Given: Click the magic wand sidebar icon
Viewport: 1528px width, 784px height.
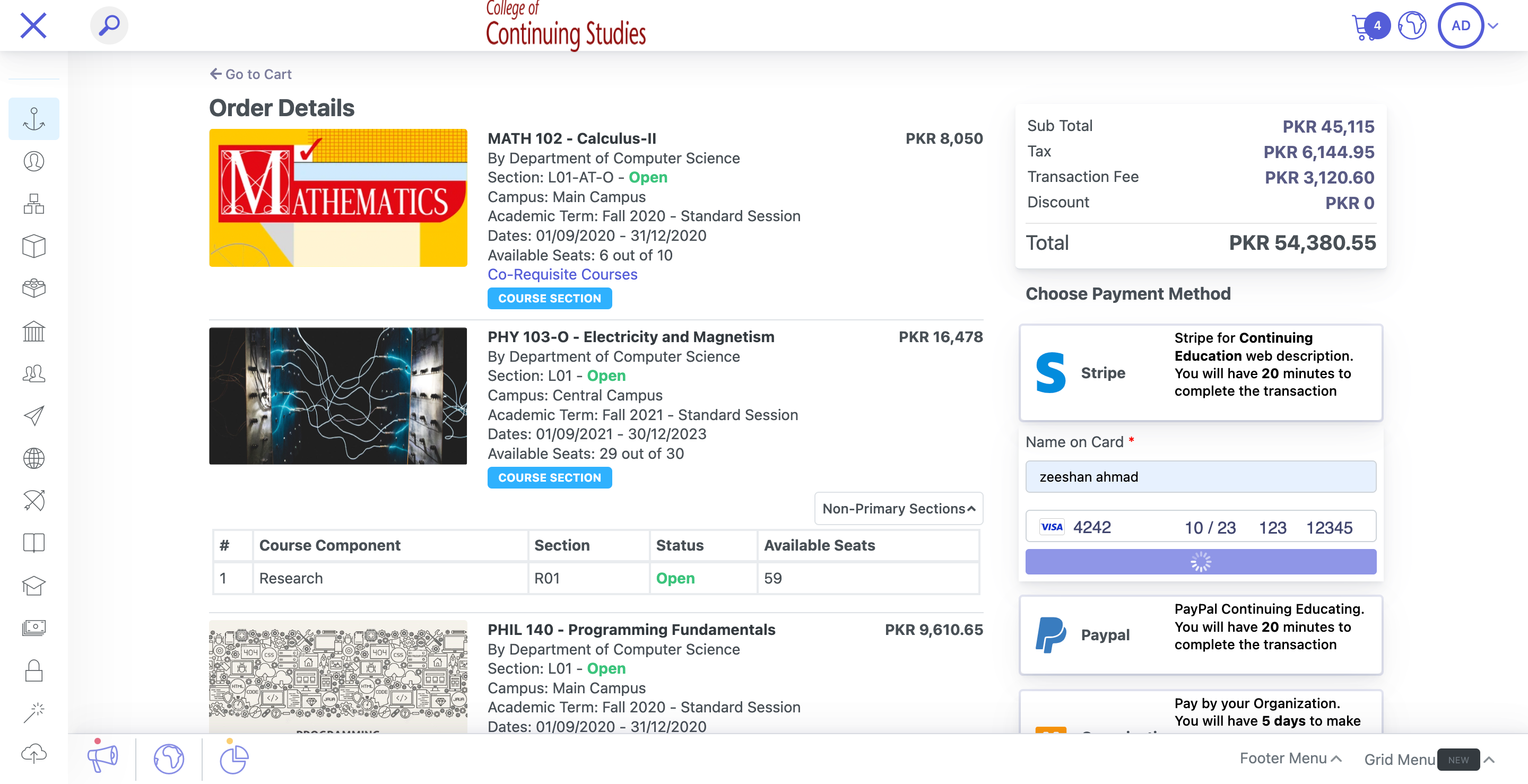Looking at the screenshot, I should pyautogui.click(x=34, y=712).
